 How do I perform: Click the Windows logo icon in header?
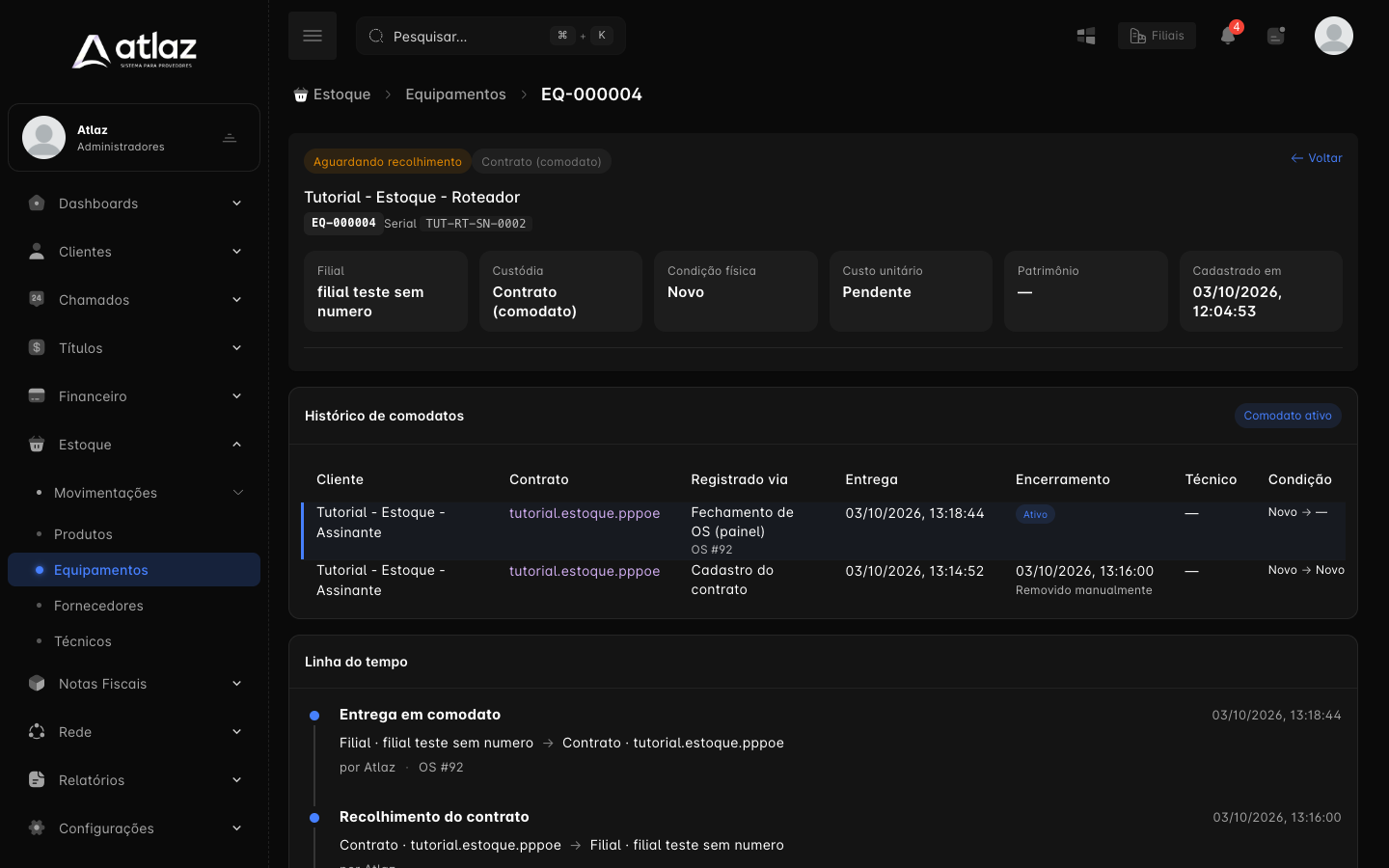tap(1086, 36)
